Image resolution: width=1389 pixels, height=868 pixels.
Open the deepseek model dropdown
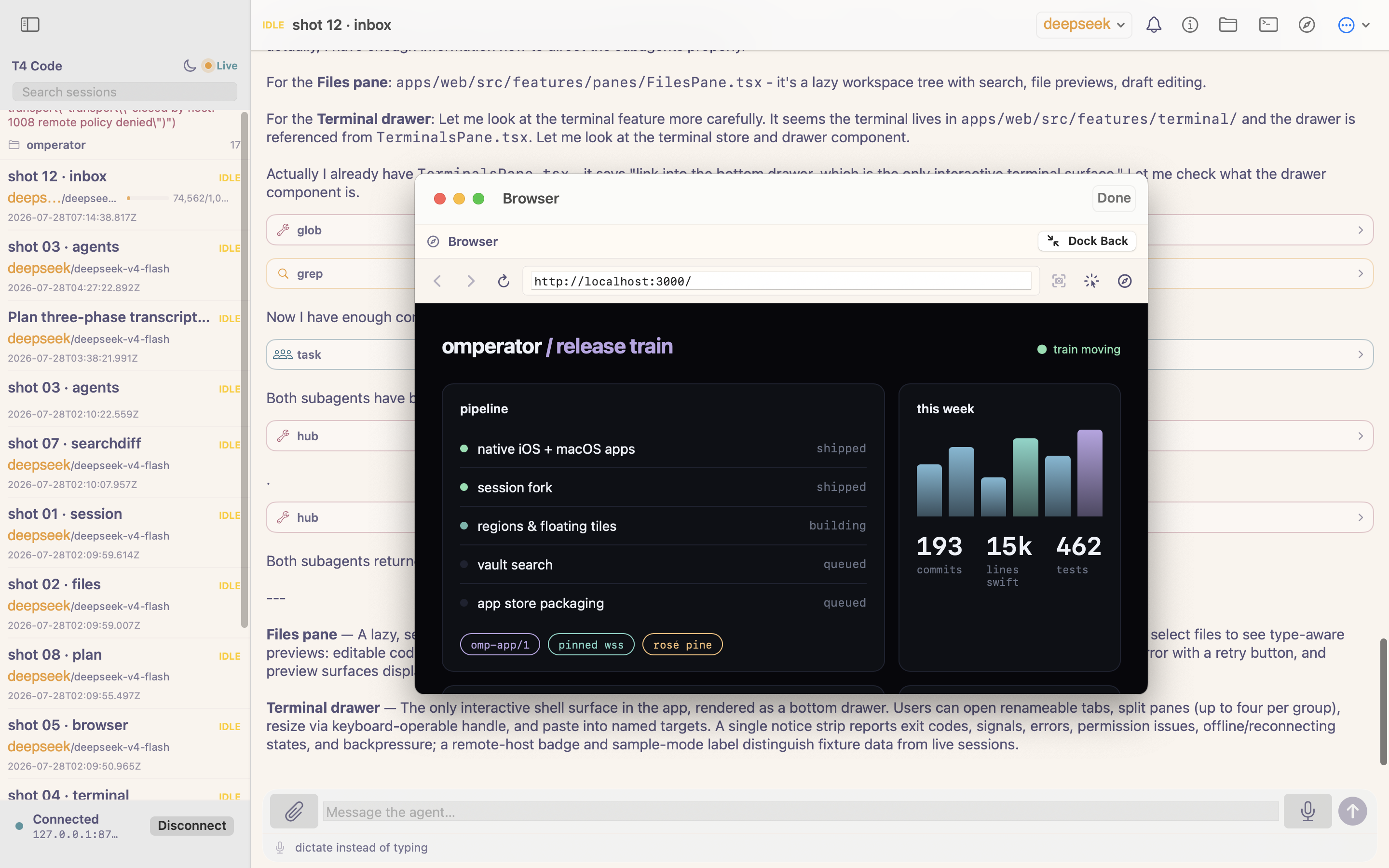[x=1084, y=25]
